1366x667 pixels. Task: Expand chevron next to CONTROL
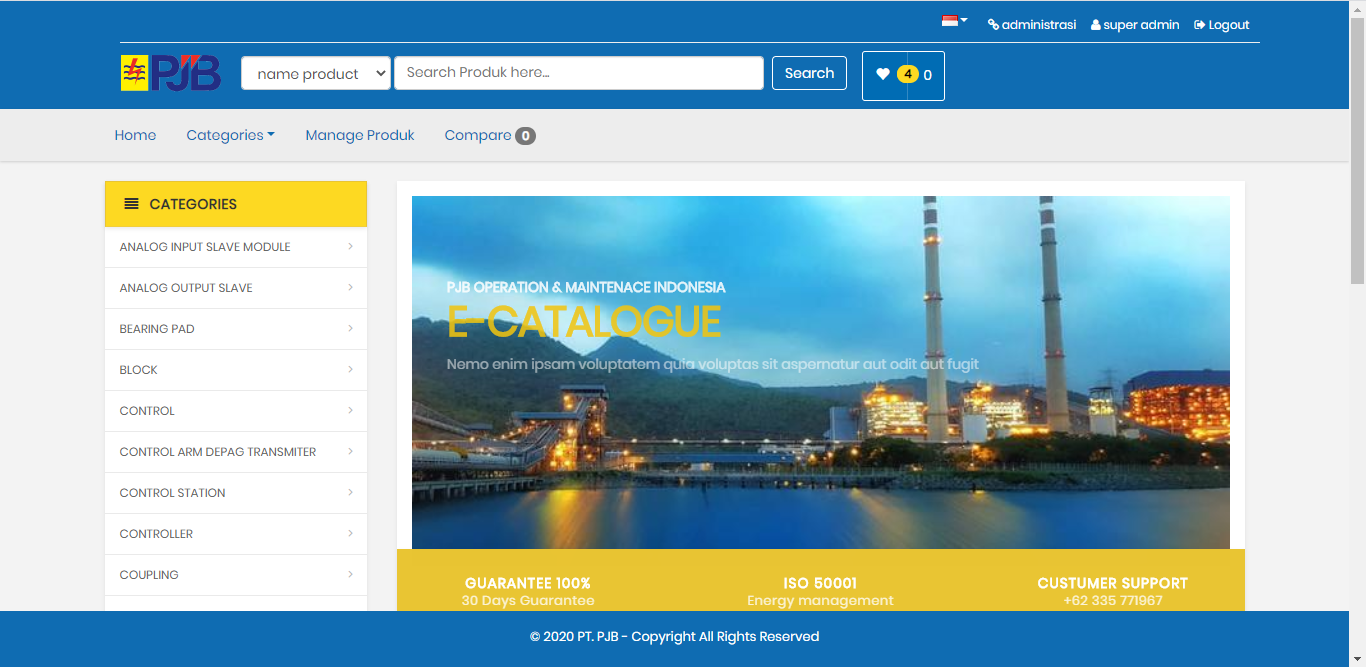(350, 410)
